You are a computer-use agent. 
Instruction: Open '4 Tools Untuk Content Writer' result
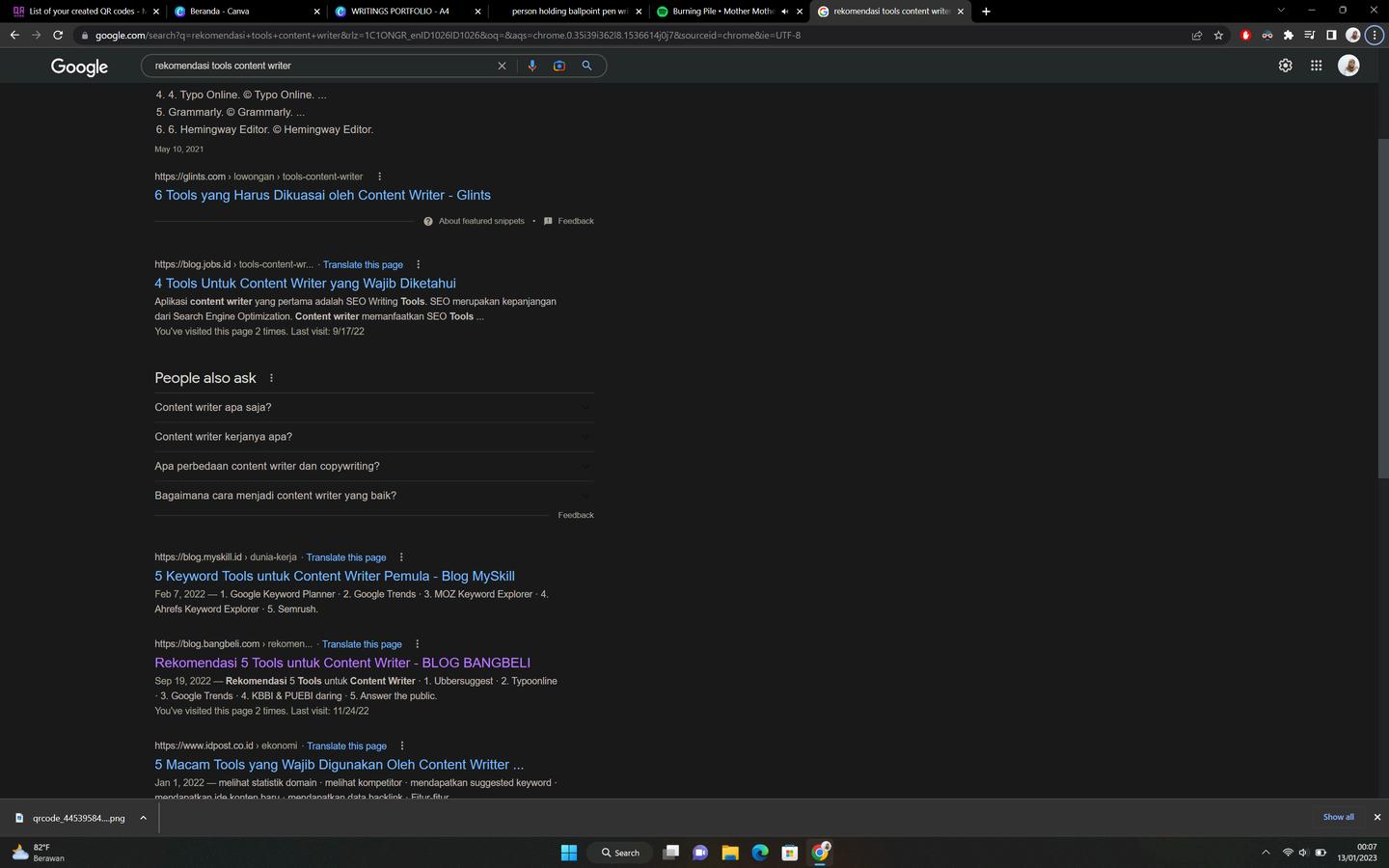(x=305, y=284)
